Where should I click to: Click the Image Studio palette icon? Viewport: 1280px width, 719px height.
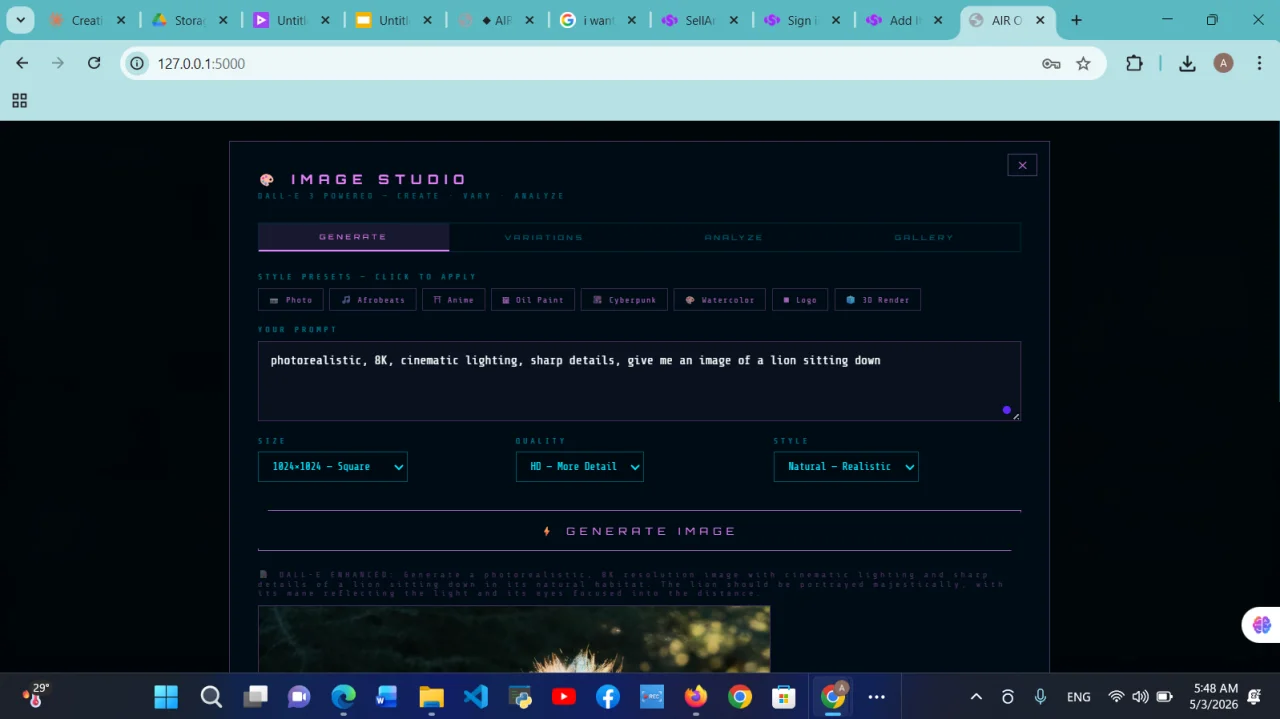267,180
